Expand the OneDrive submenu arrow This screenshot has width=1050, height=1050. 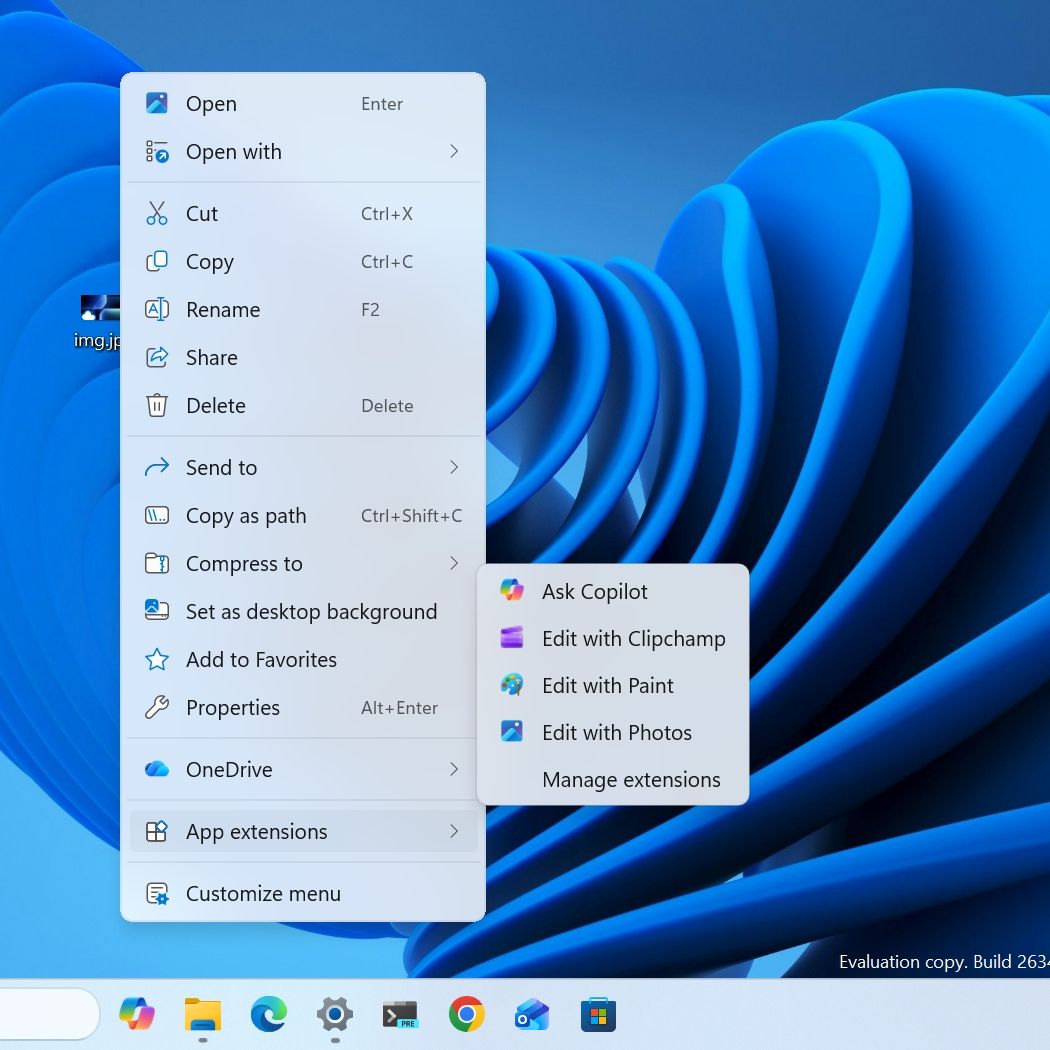454,769
